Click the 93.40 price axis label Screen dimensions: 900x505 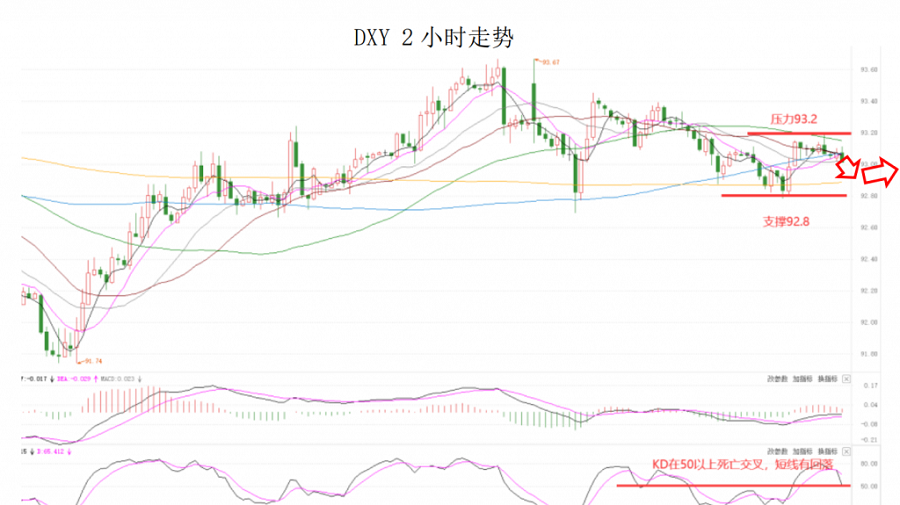click(868, 101)
